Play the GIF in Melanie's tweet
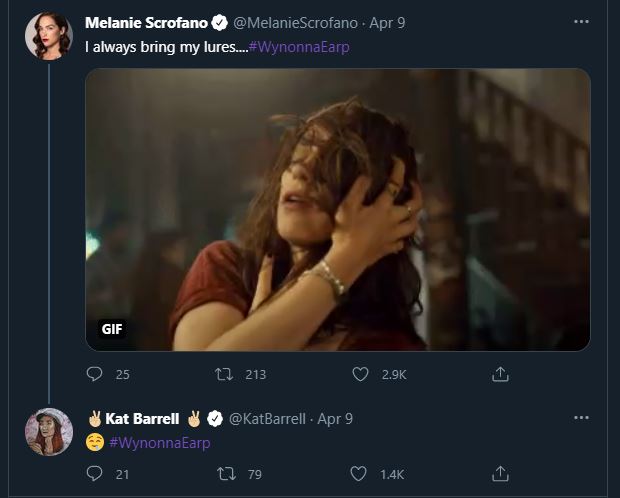The height and width of the screenshot is (498, 620). (x=337, y=209)
